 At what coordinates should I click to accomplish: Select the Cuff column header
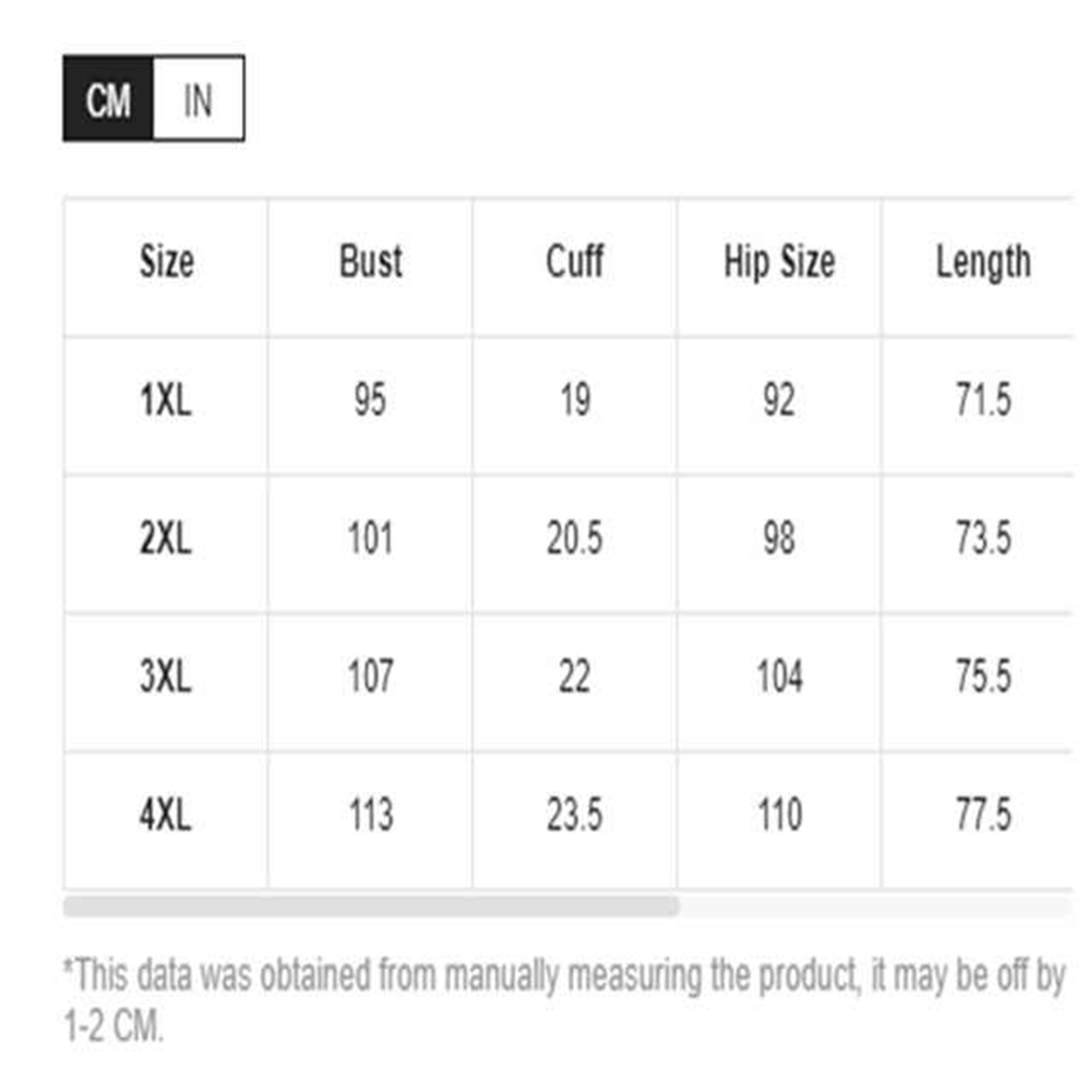click(x=574, y=263)
